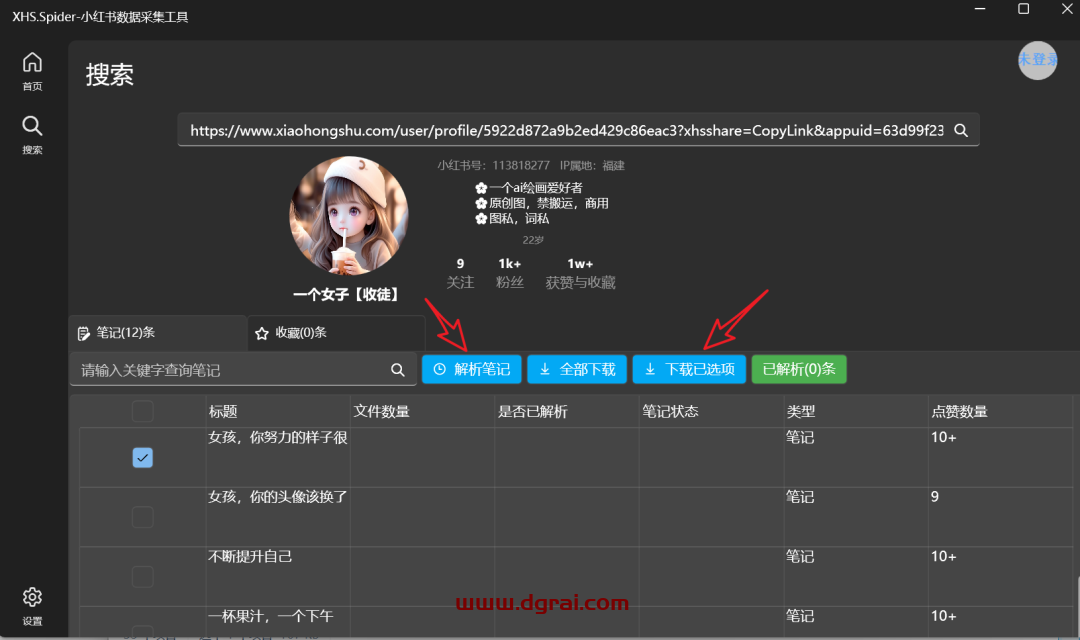This screenshot has height=640, width=1080.
Task: Click the green 已解析(0)条 button
Action: point(799,369)
